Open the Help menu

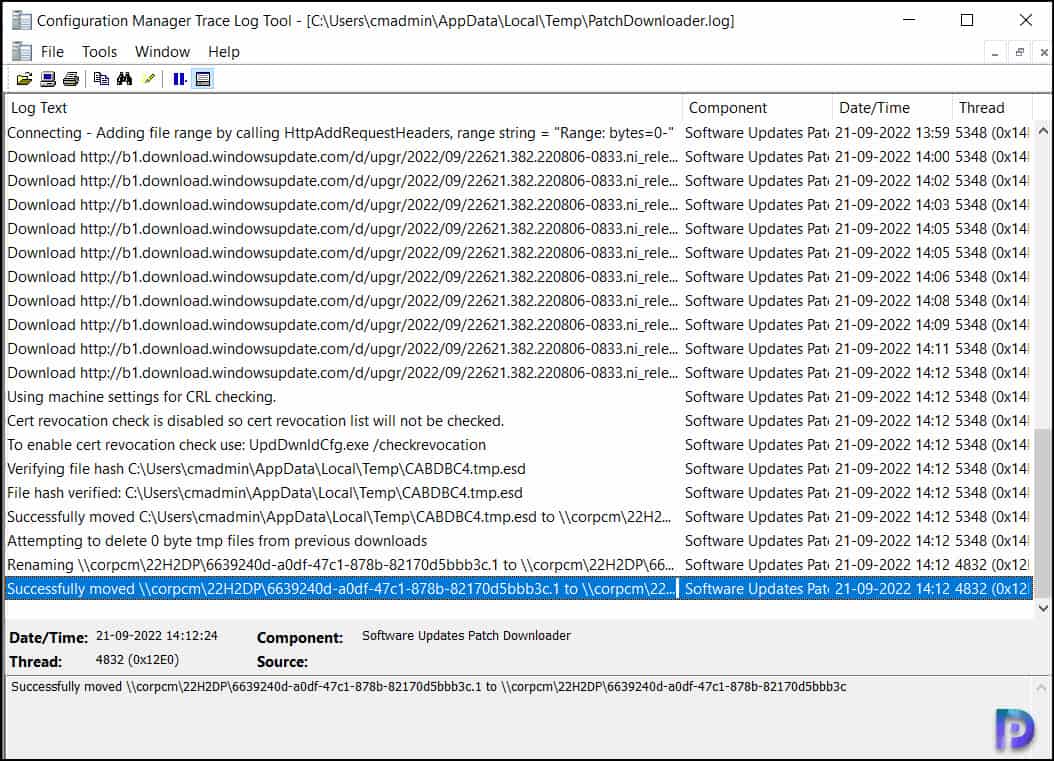[223, 52]
